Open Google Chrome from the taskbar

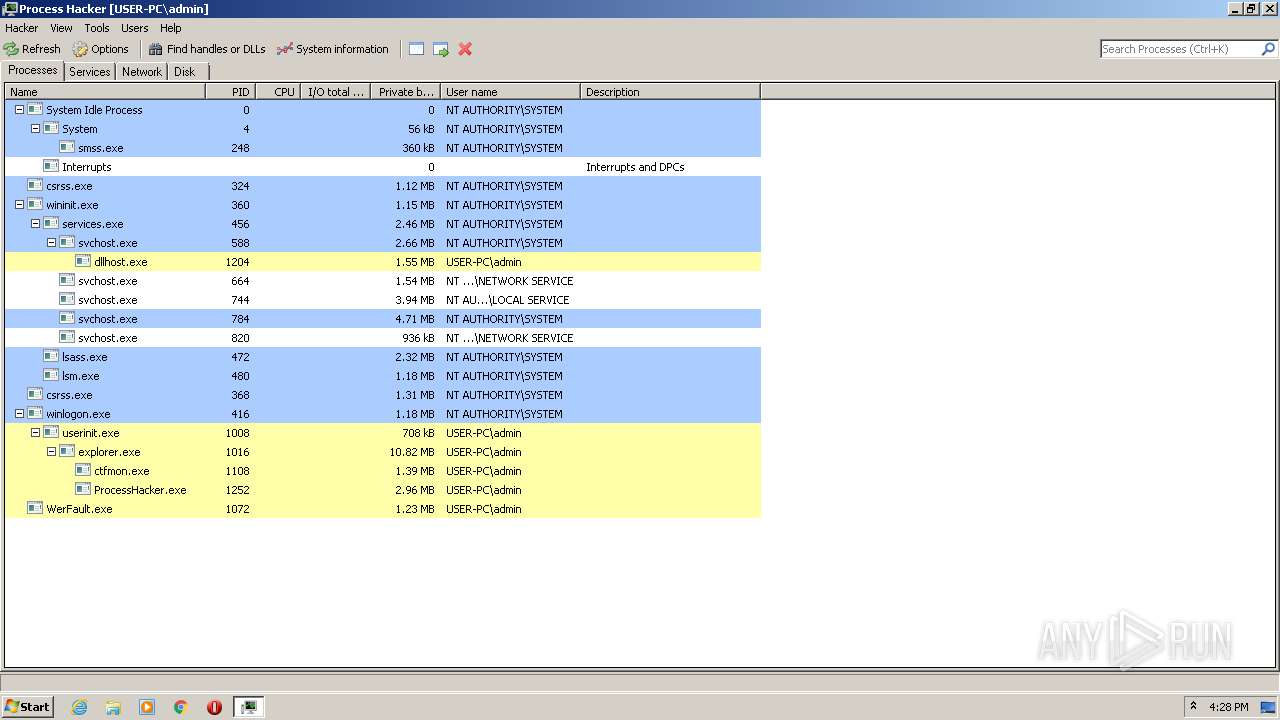(x=181, y=707)
